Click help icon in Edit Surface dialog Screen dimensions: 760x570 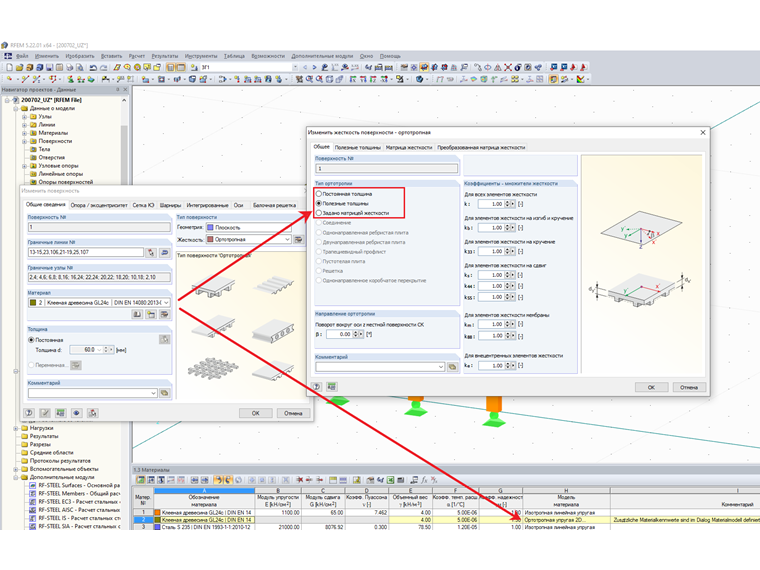[29, 413]
